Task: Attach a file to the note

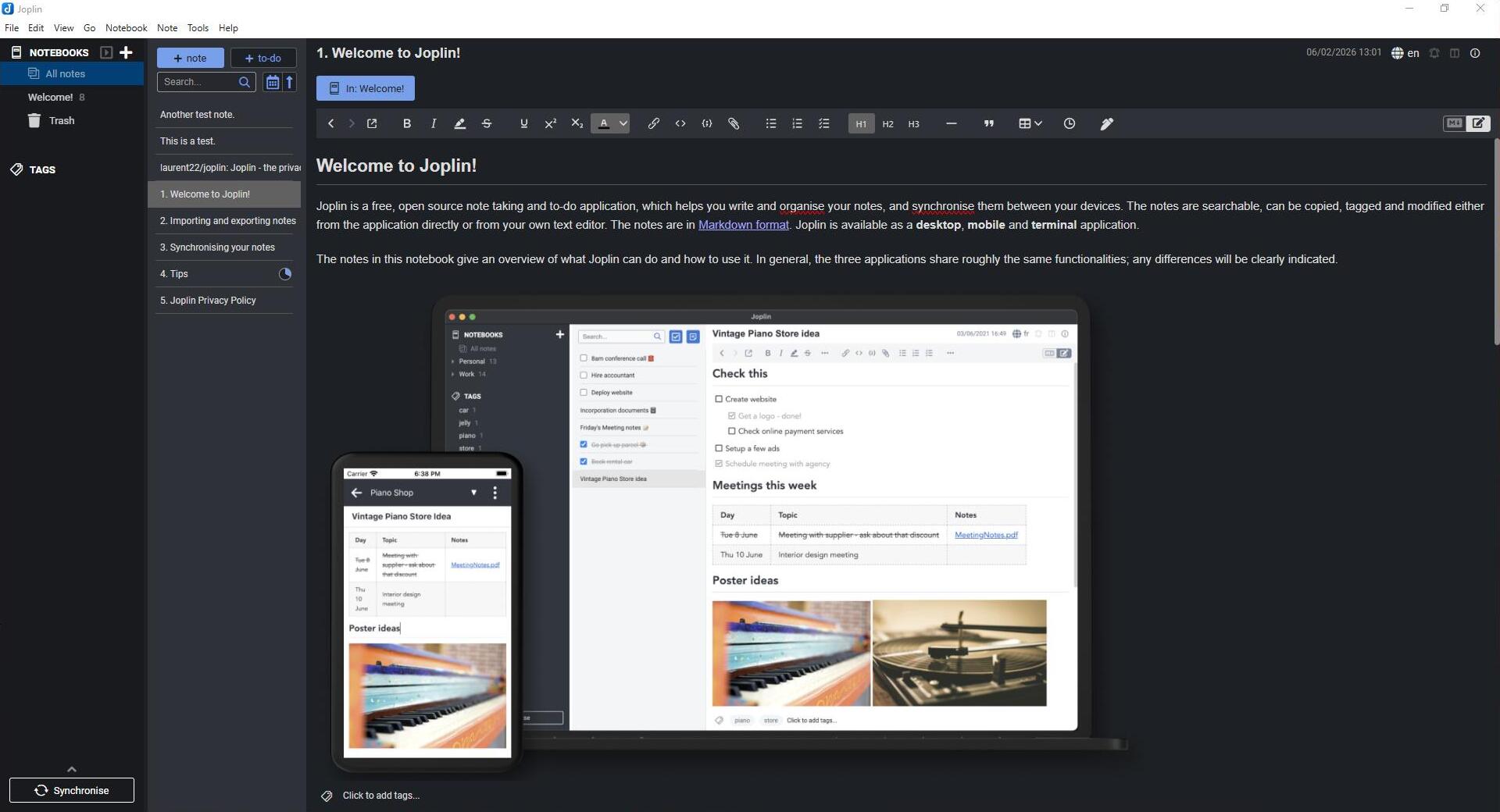Action: pyautogui.click(x=734, y=123)
